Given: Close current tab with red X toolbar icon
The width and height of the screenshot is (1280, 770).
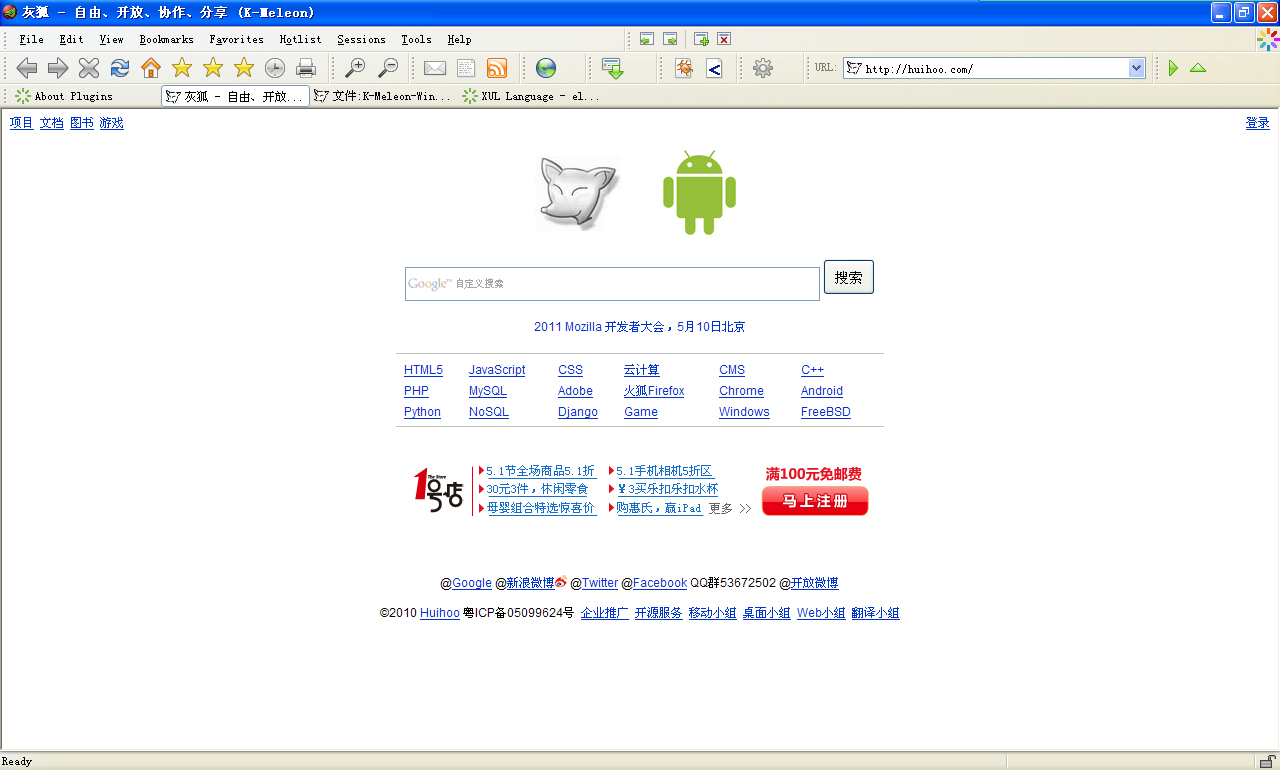Looking at the screenshot, I should coord(724,39).
